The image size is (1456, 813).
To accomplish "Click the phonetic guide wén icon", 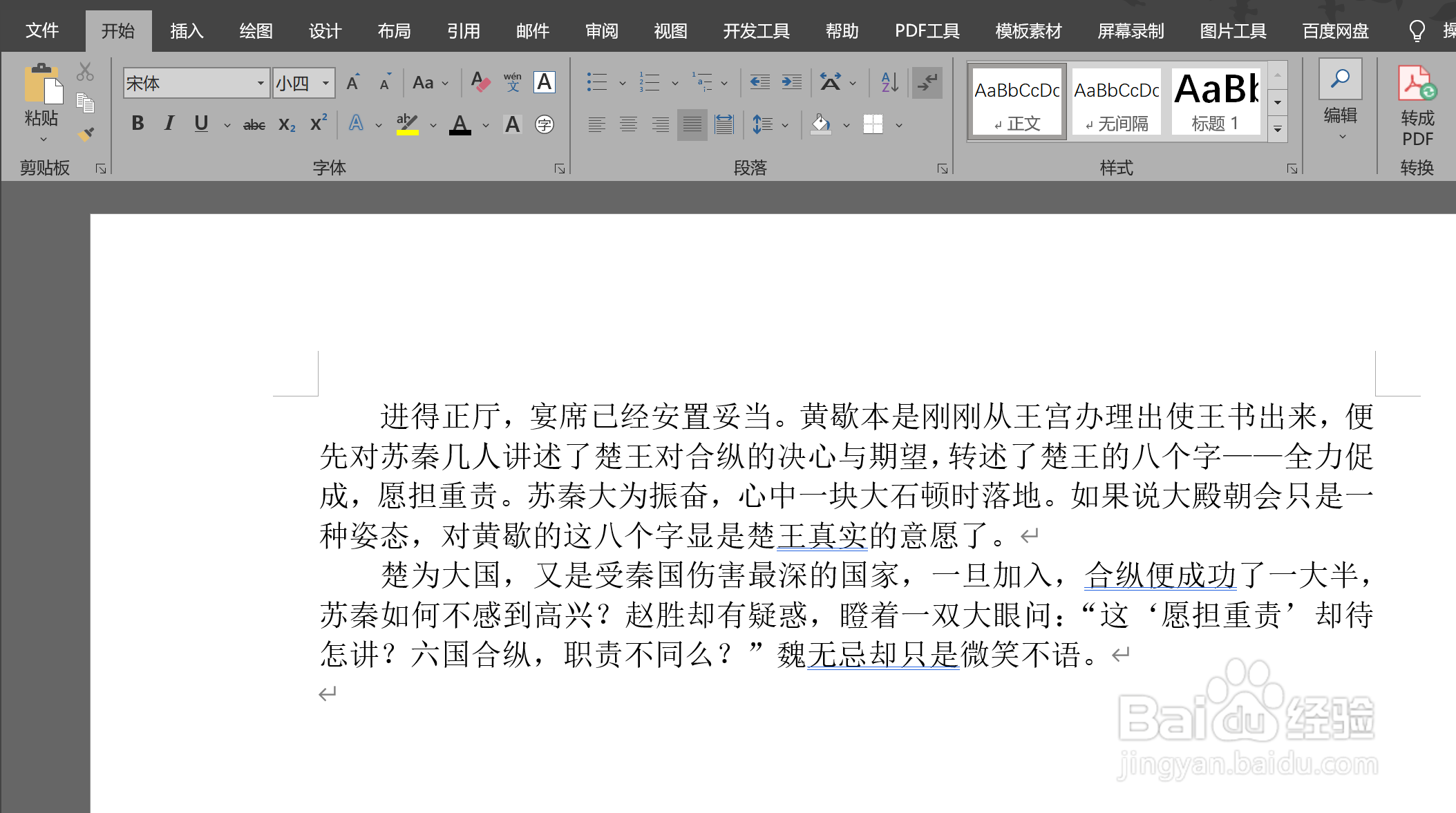I will [512, 83].
